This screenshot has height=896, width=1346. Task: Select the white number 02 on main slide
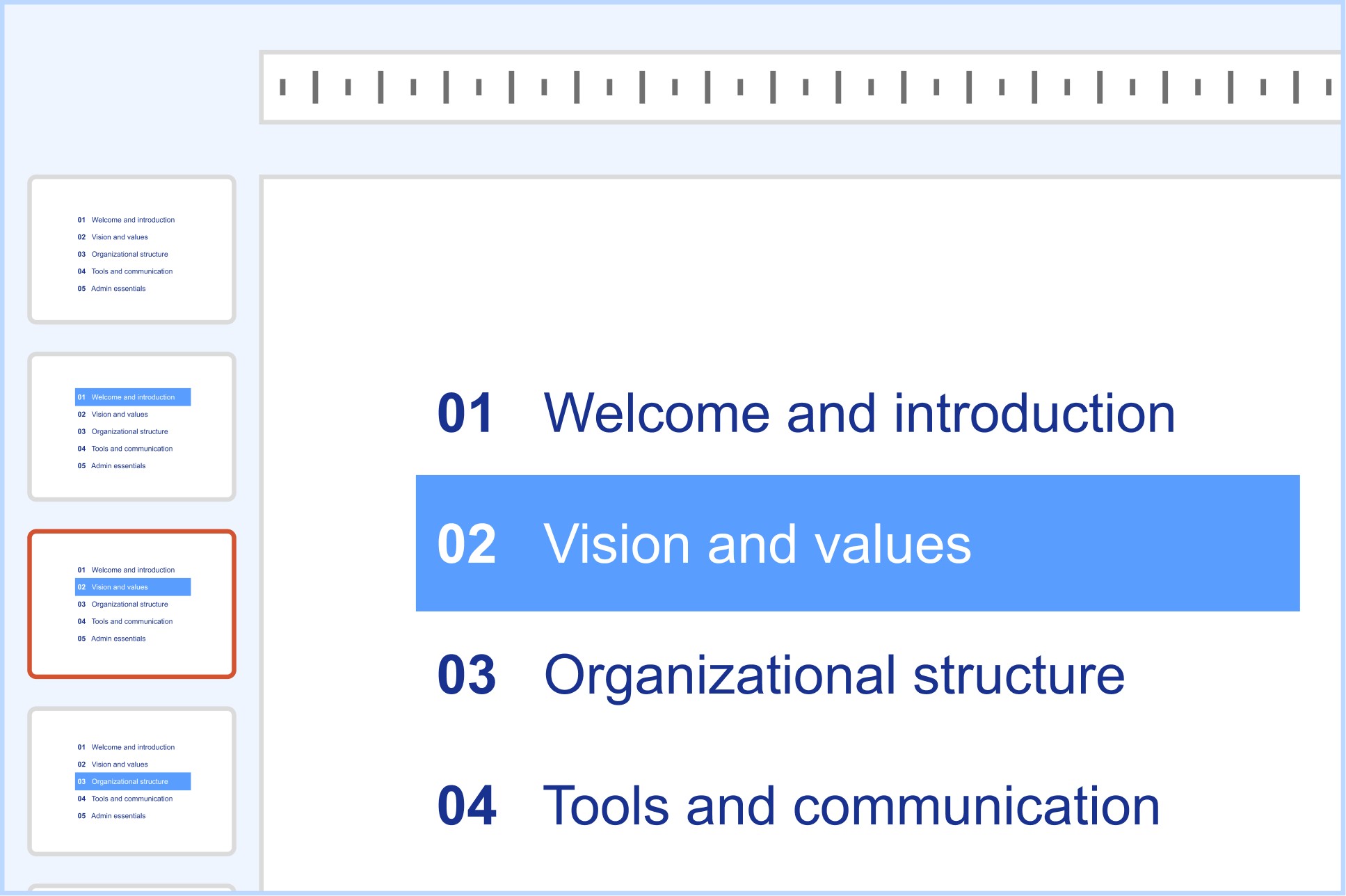coord(467,544)
